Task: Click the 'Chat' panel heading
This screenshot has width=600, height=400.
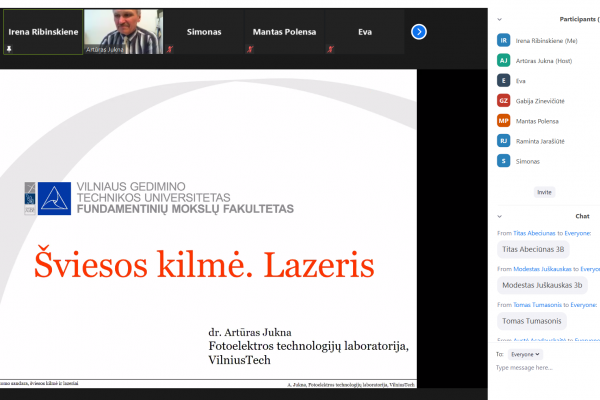Action: click(582, 216)
